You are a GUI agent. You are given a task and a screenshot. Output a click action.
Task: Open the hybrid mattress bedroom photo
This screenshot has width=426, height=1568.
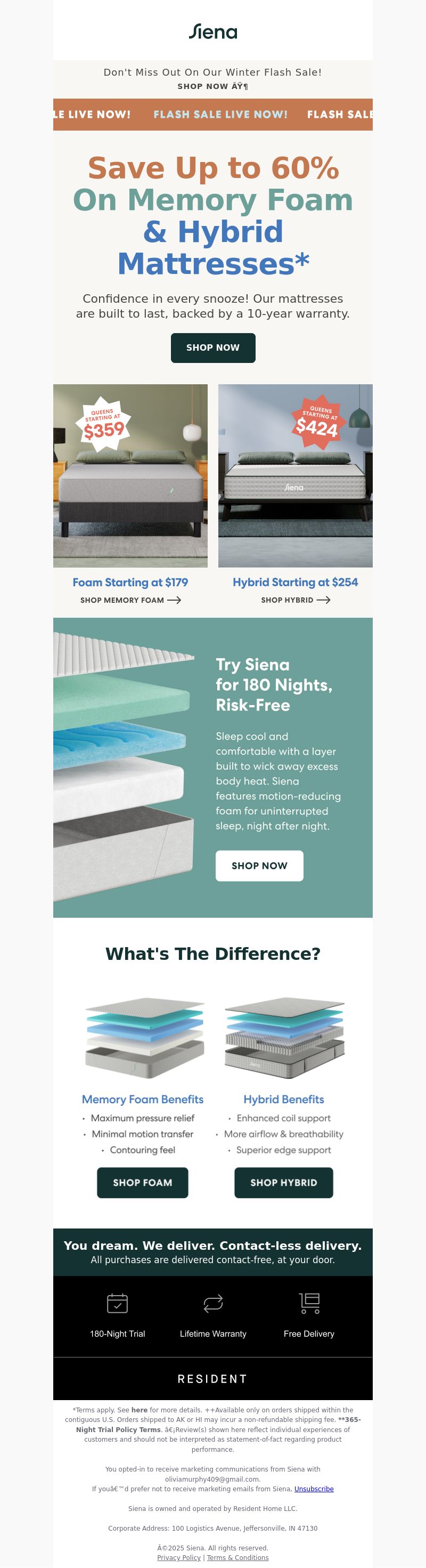[x=295, y=475]
